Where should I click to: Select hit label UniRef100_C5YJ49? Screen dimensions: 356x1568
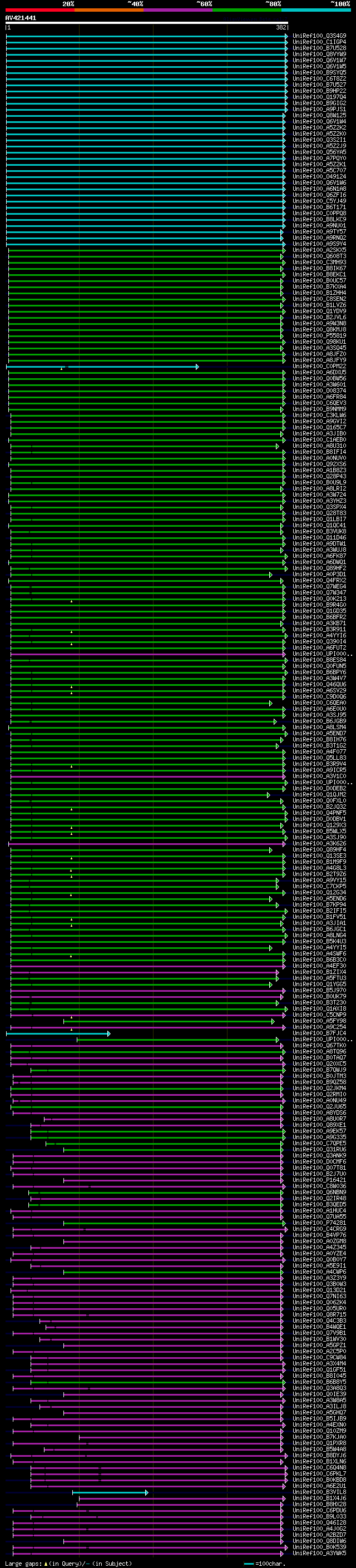[x=319, y=201]
